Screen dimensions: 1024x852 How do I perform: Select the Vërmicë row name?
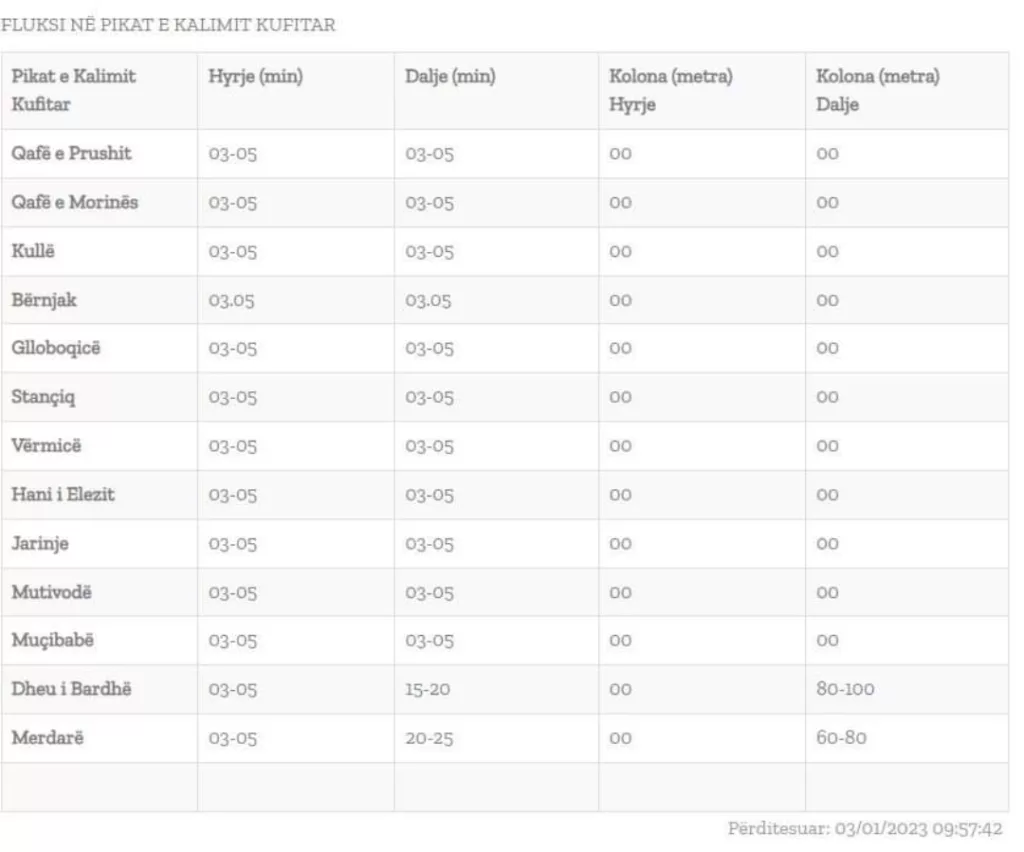pos(46,445)
